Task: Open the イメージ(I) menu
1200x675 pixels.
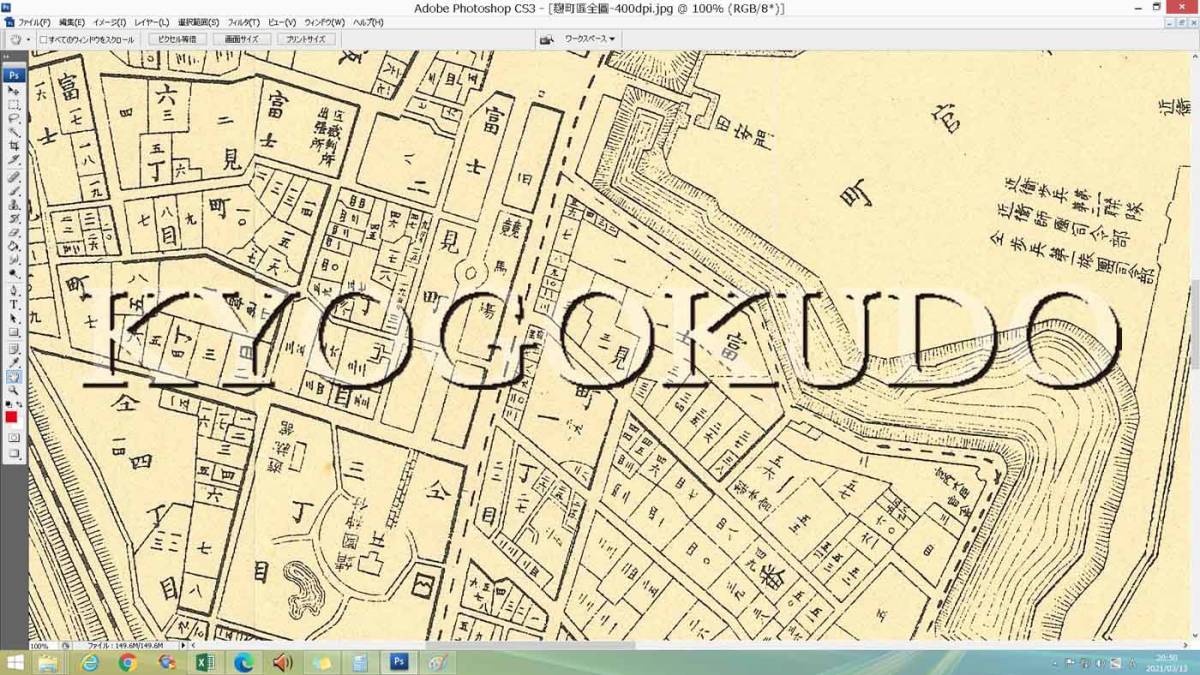Action: click(110, 22)
